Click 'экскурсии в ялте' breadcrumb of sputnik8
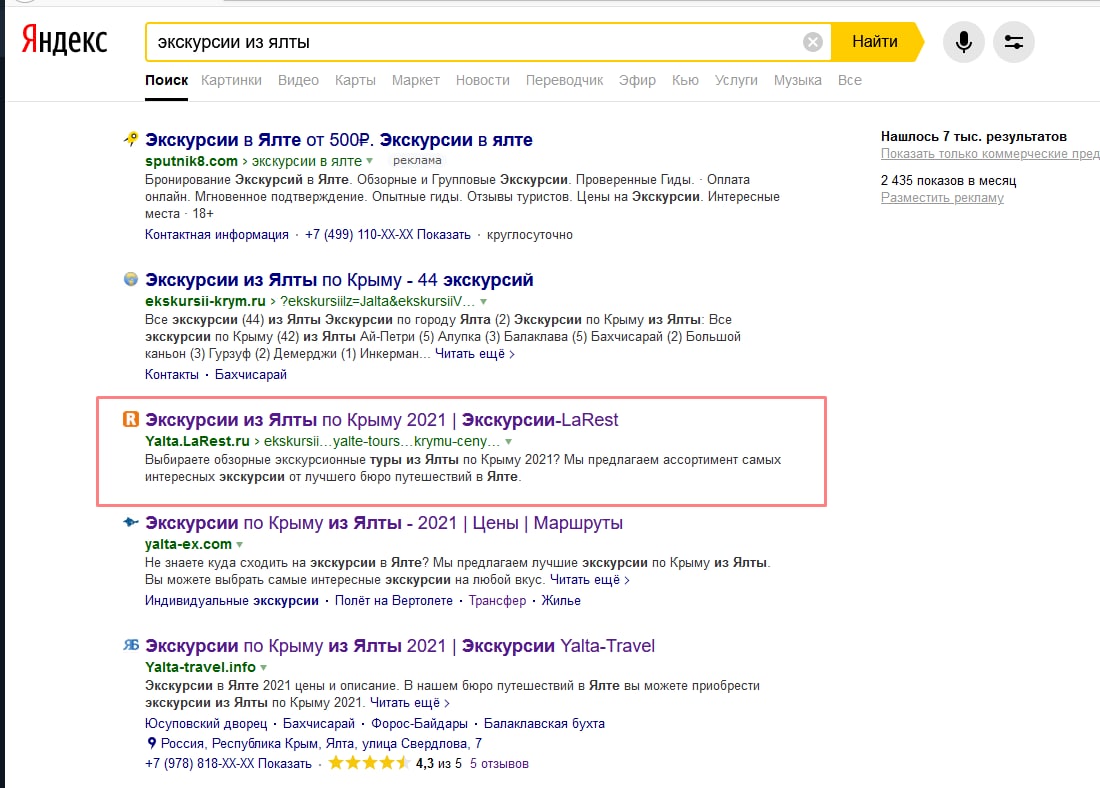The width and height of the screenshot is (1100, 788). [307, 161]
